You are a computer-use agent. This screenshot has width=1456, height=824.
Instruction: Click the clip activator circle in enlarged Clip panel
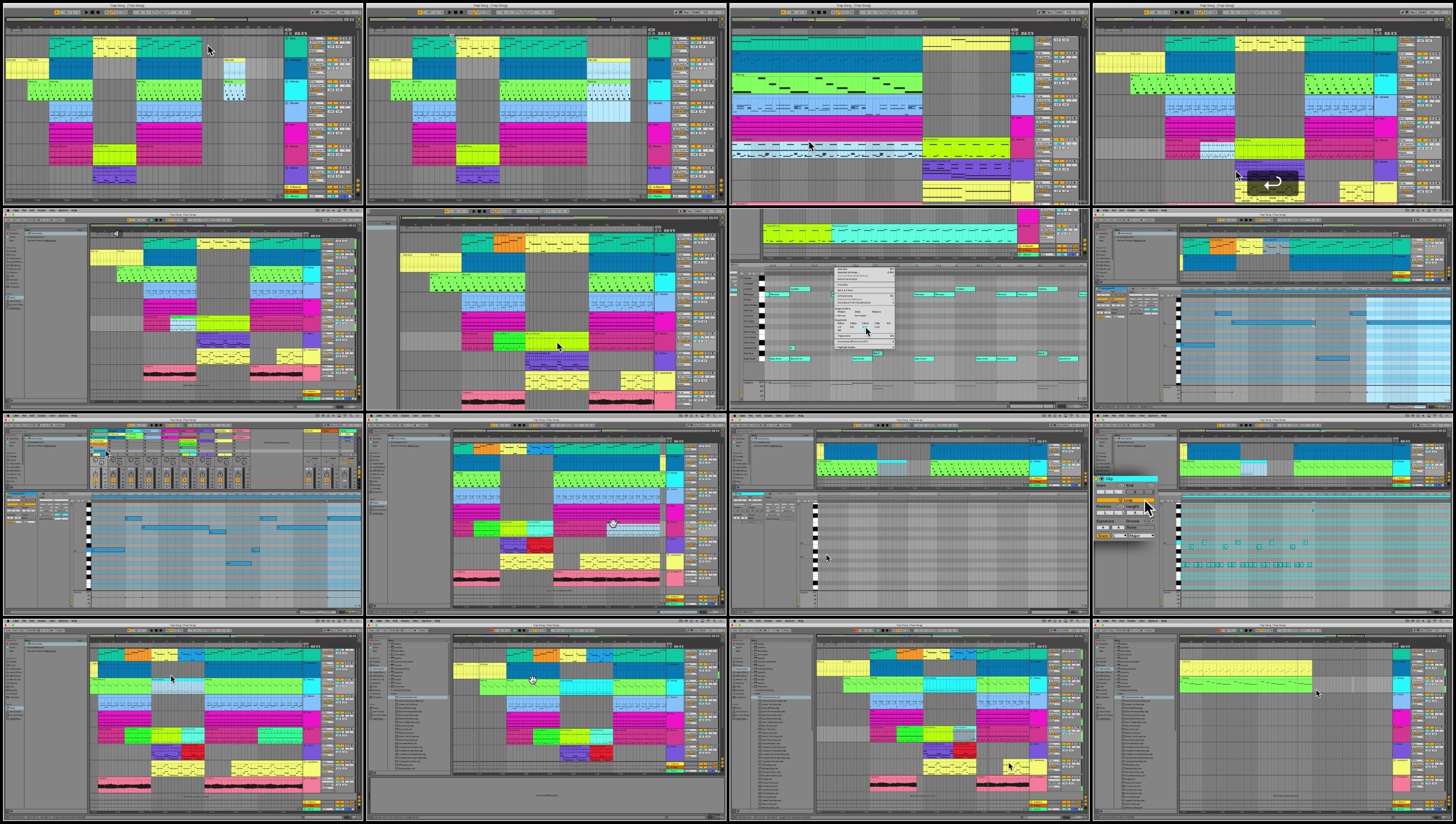[1096, 479]
